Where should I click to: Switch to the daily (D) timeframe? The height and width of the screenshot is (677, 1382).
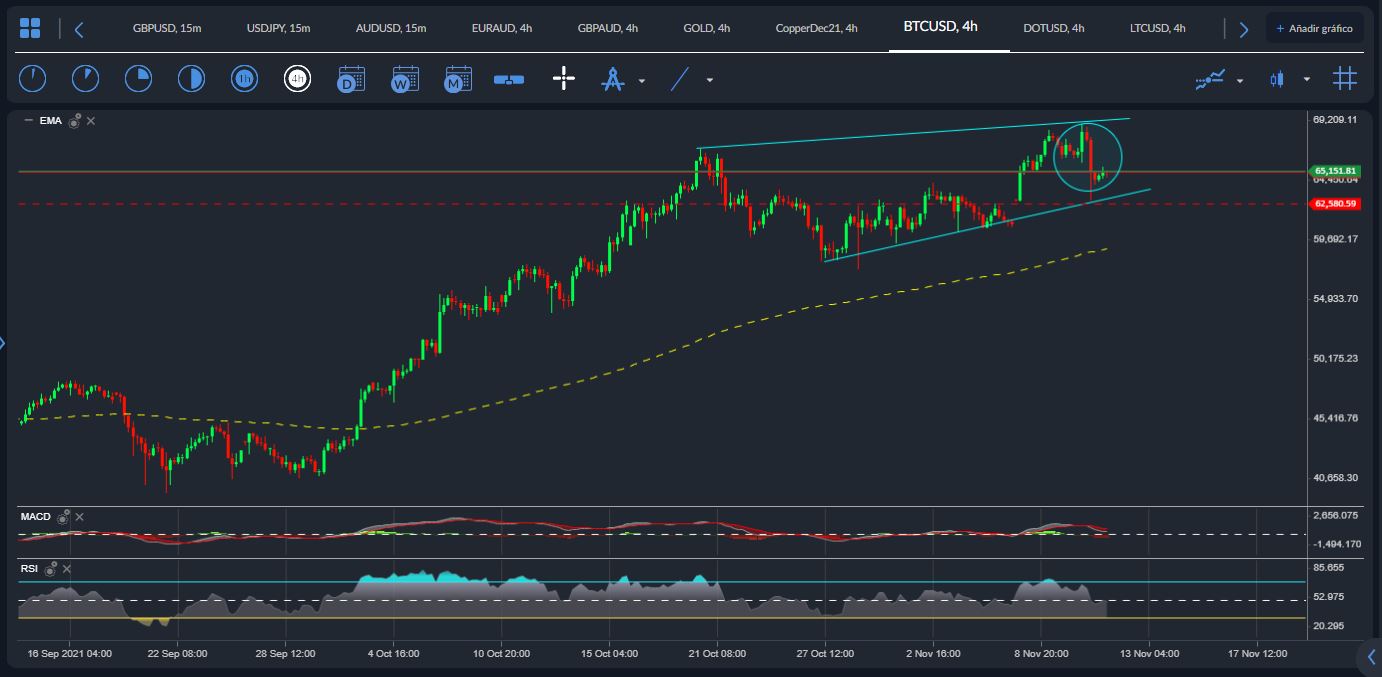[351, 78]
